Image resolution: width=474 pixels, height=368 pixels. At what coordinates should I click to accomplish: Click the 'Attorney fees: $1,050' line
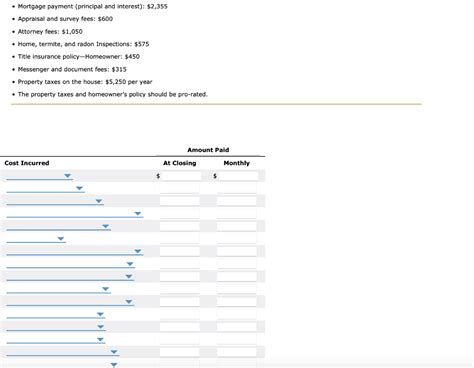click(x=50, y=31)
